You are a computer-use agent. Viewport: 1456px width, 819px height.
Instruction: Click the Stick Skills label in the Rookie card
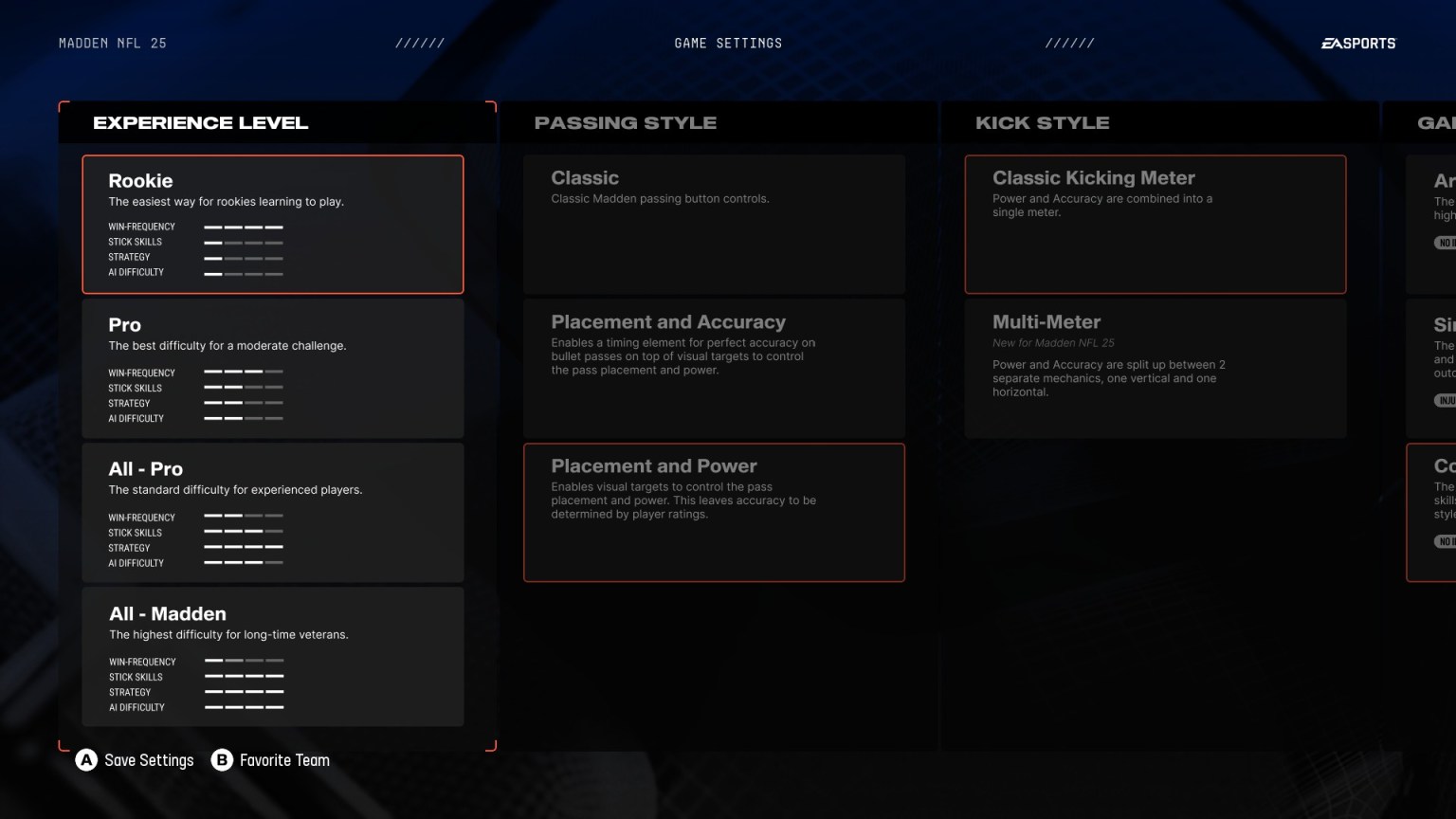(135, 242)
